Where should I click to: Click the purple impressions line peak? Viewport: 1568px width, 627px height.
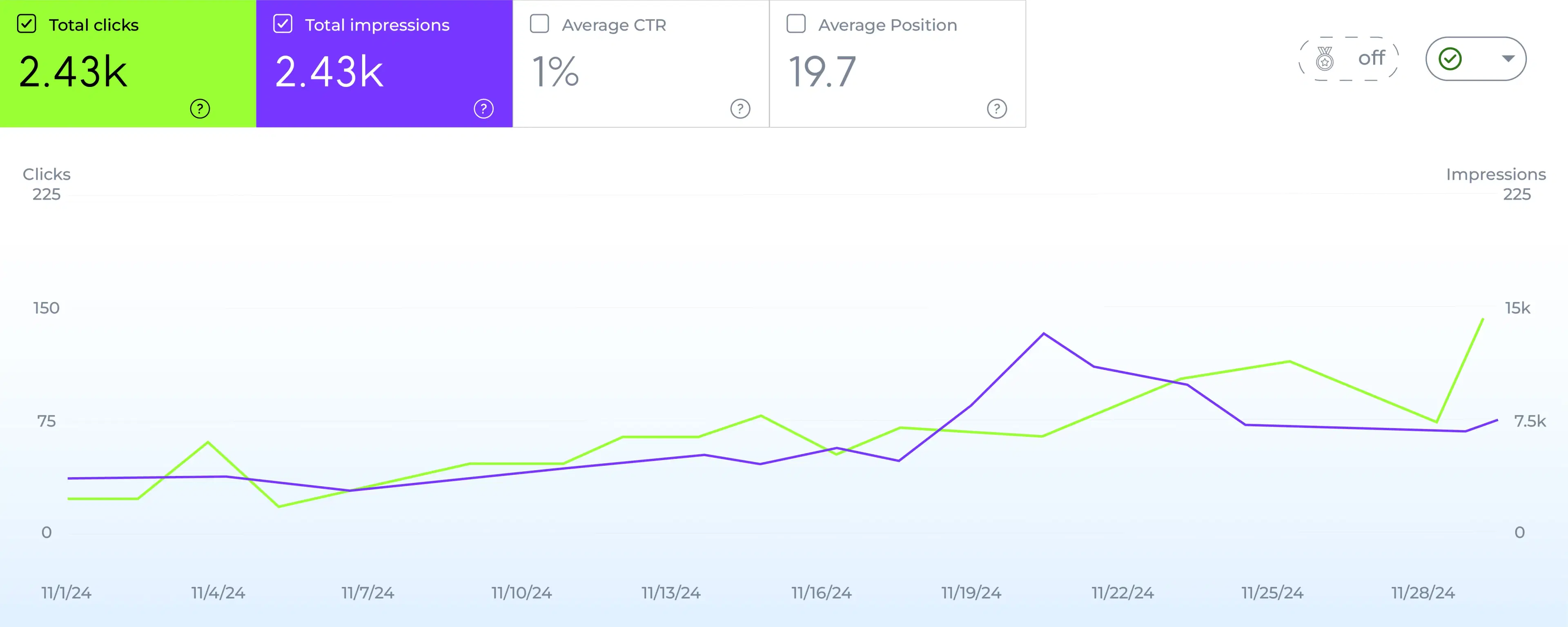pyautogui.click(x=1043, y=334)
